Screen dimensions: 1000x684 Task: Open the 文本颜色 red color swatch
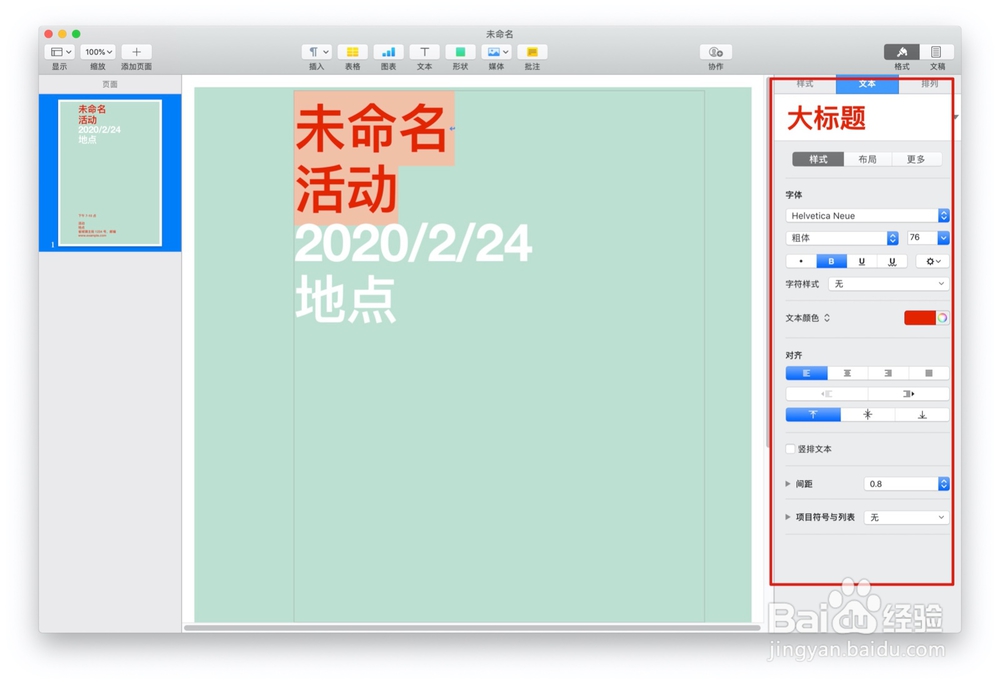click(x=916, y=317)
